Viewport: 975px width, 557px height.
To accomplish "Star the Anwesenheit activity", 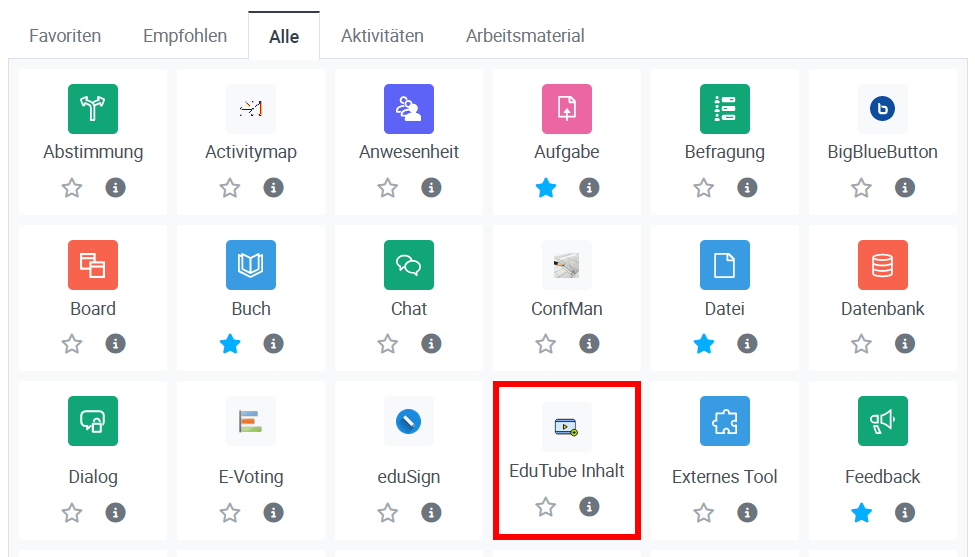I will point(387,187).
